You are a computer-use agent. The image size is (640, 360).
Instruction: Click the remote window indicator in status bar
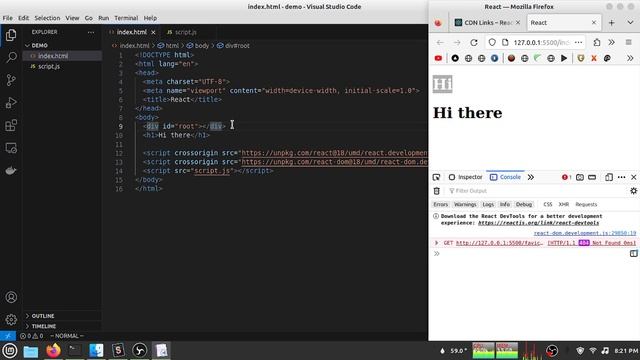point(8,336)
